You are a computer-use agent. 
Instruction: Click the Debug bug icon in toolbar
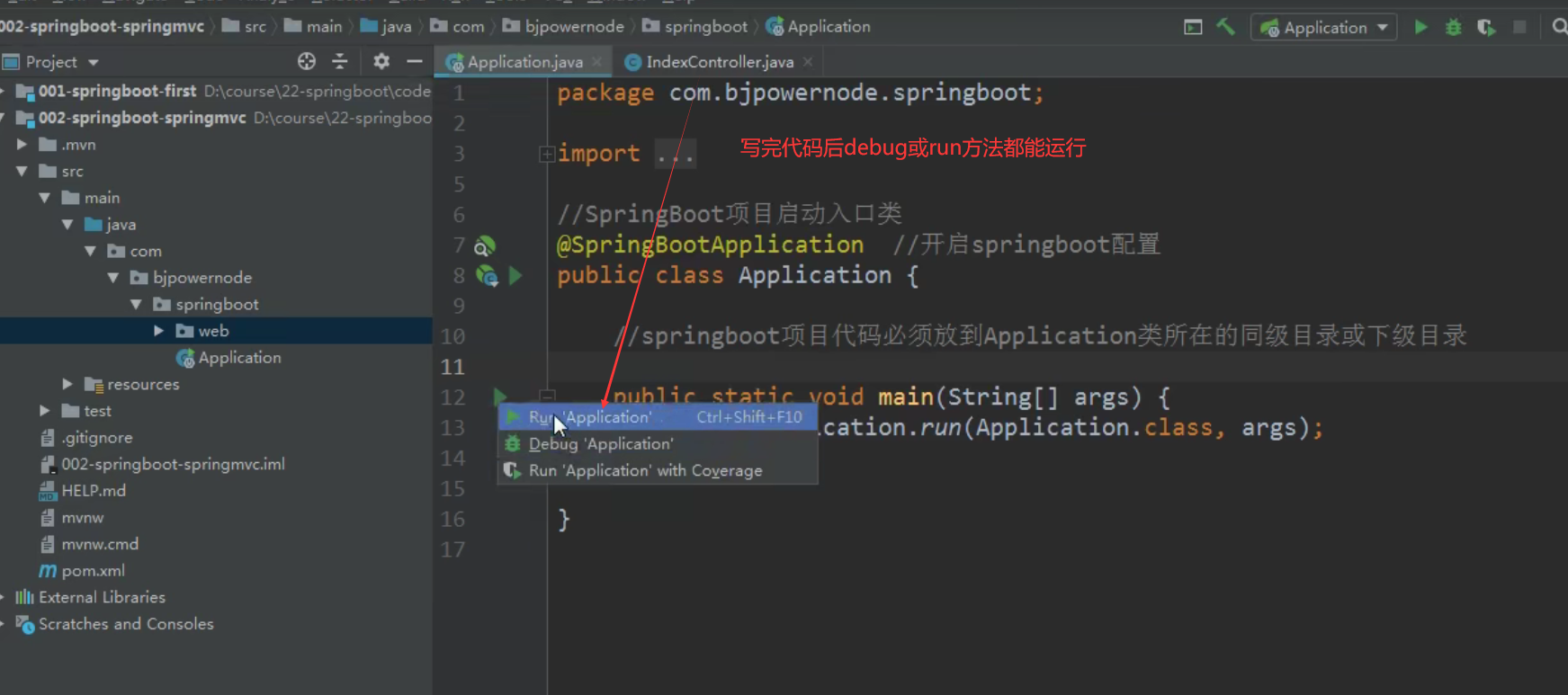tap(1453, 27)
